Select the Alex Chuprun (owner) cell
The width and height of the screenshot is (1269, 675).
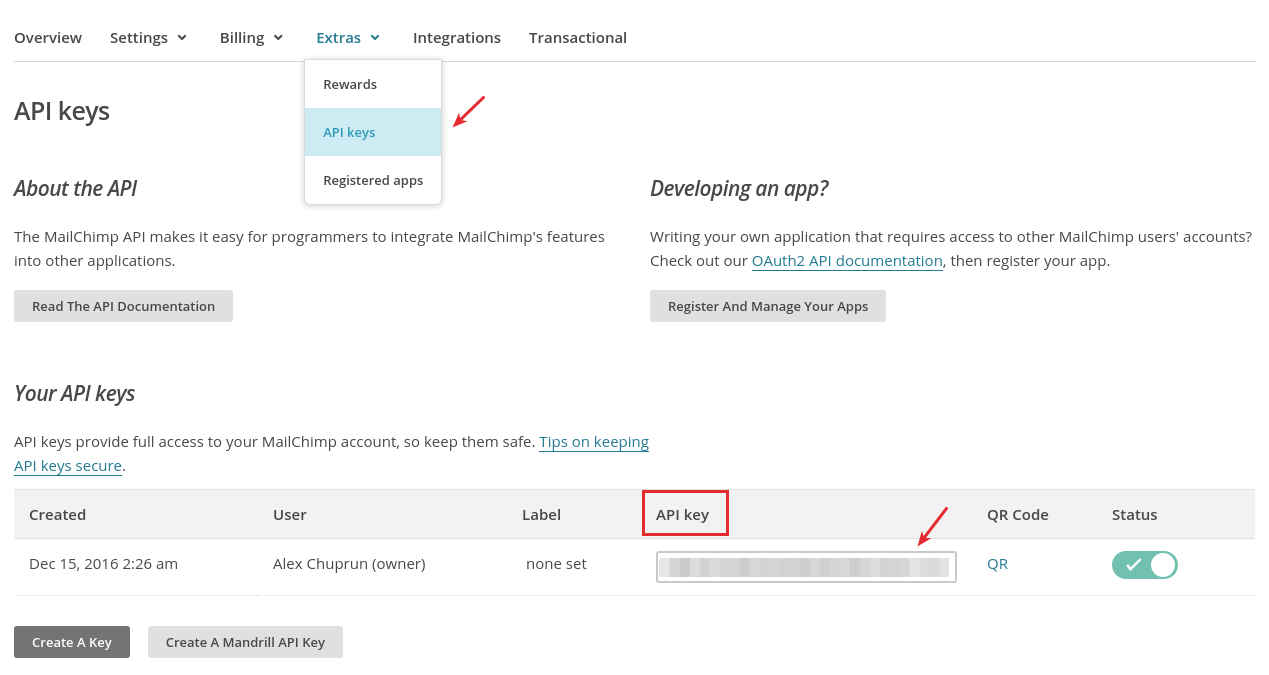tap(349, 564)
